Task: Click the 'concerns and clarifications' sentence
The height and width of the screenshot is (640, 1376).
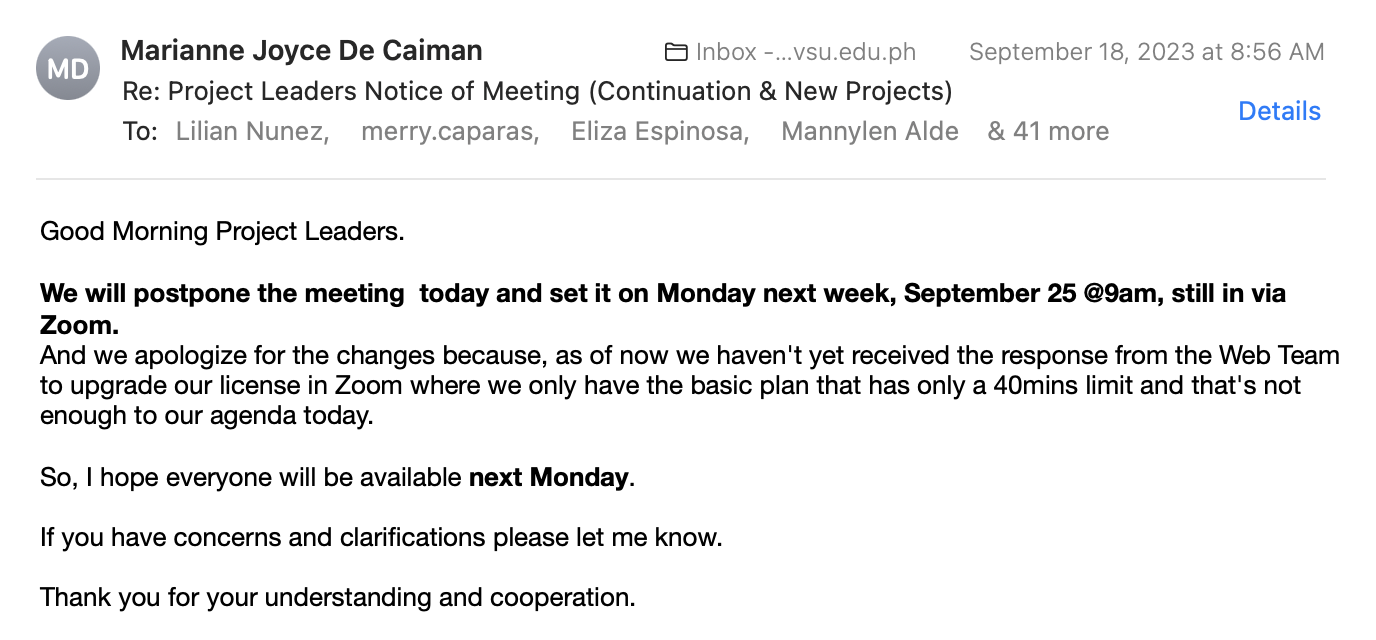Action: [381, 537]
